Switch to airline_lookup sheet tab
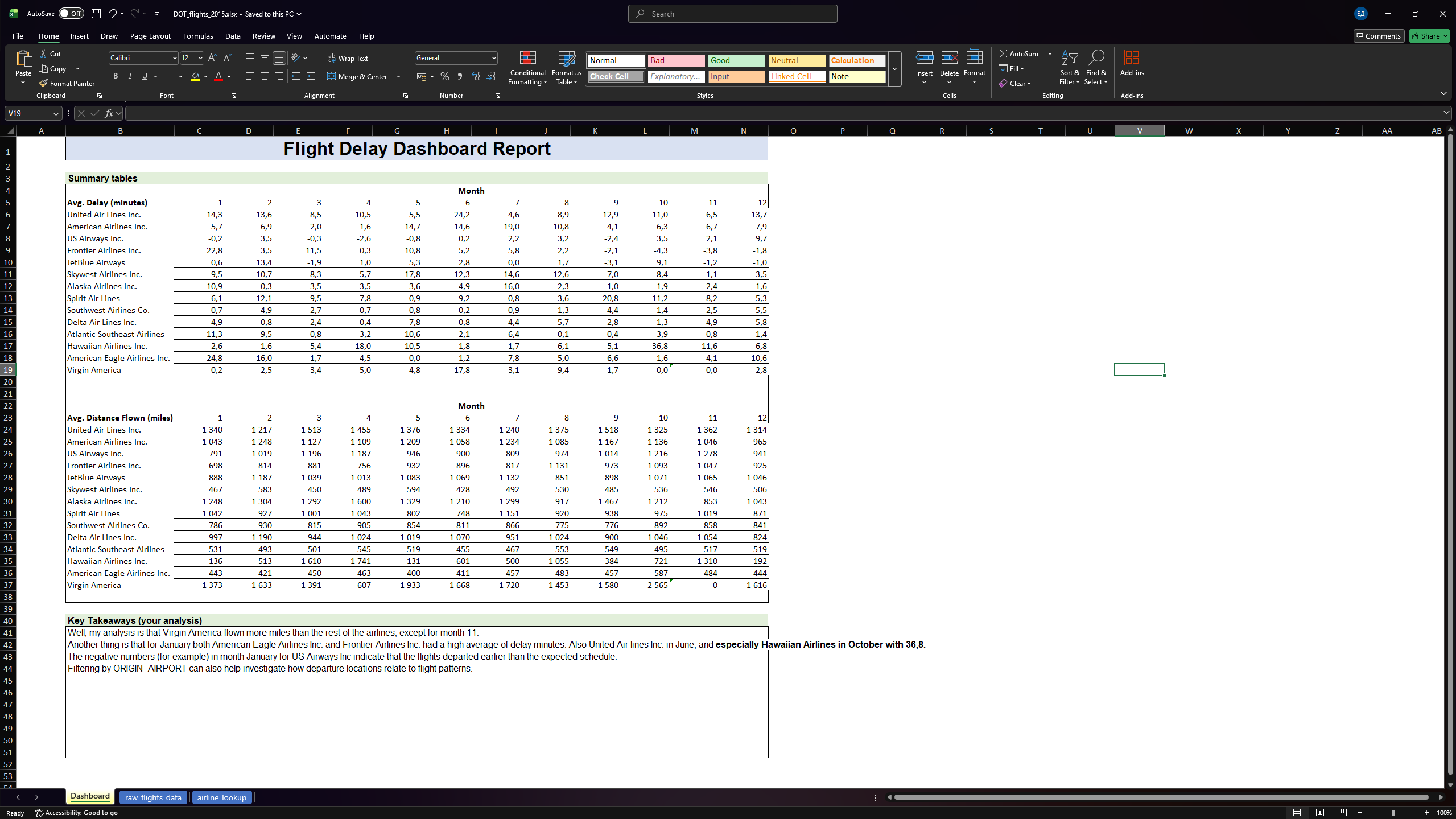This screenshot has width=1456, height=819. [x=221, y=797]
